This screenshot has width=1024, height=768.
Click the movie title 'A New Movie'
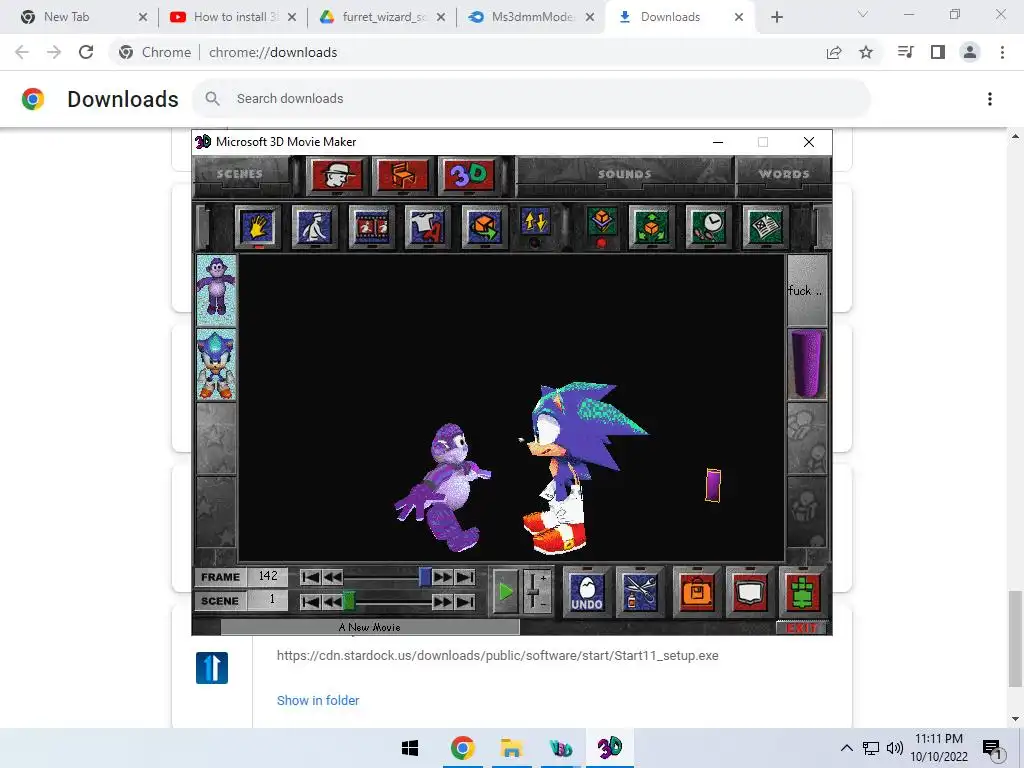tap(370, 628)
